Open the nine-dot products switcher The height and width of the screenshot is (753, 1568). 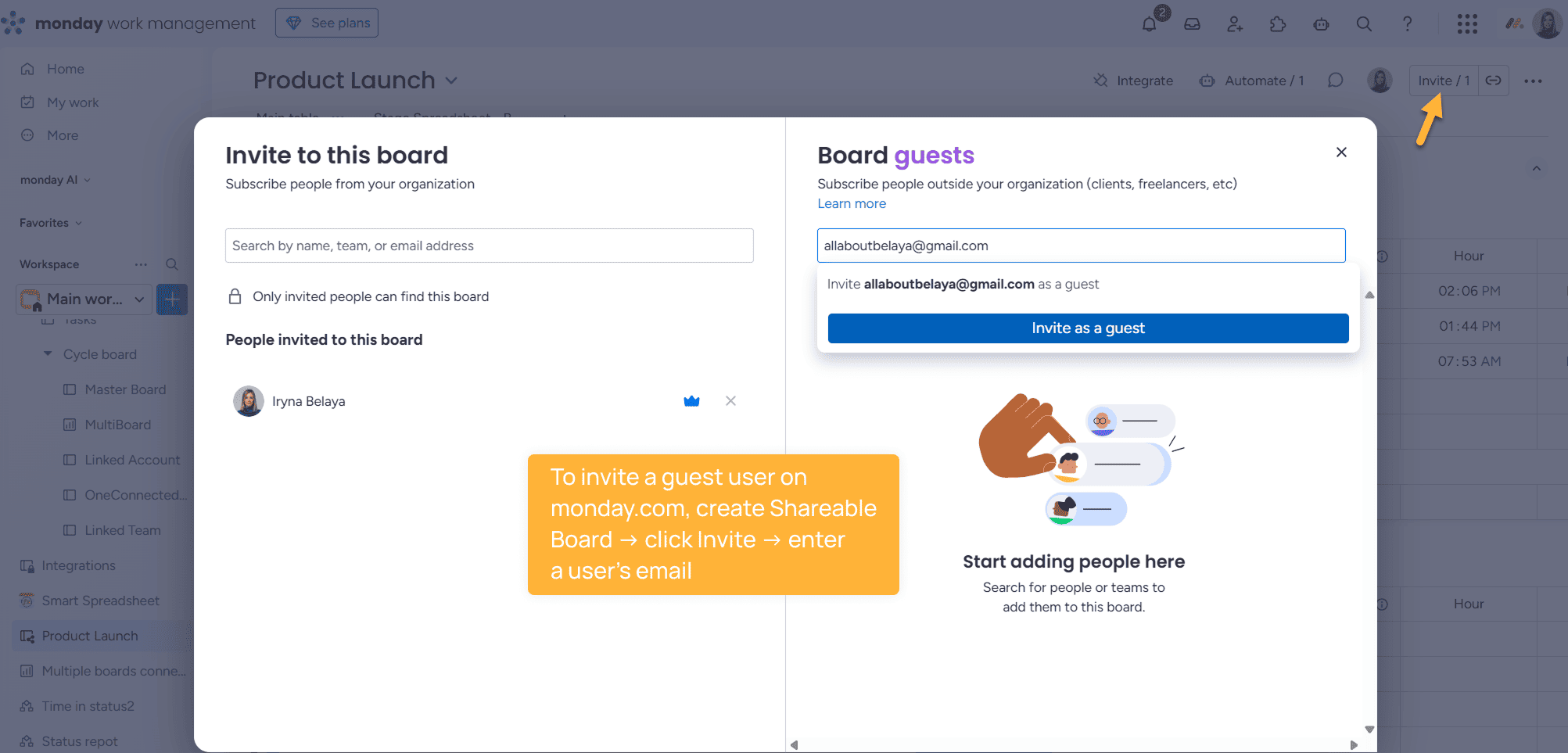coord(1467,24)
